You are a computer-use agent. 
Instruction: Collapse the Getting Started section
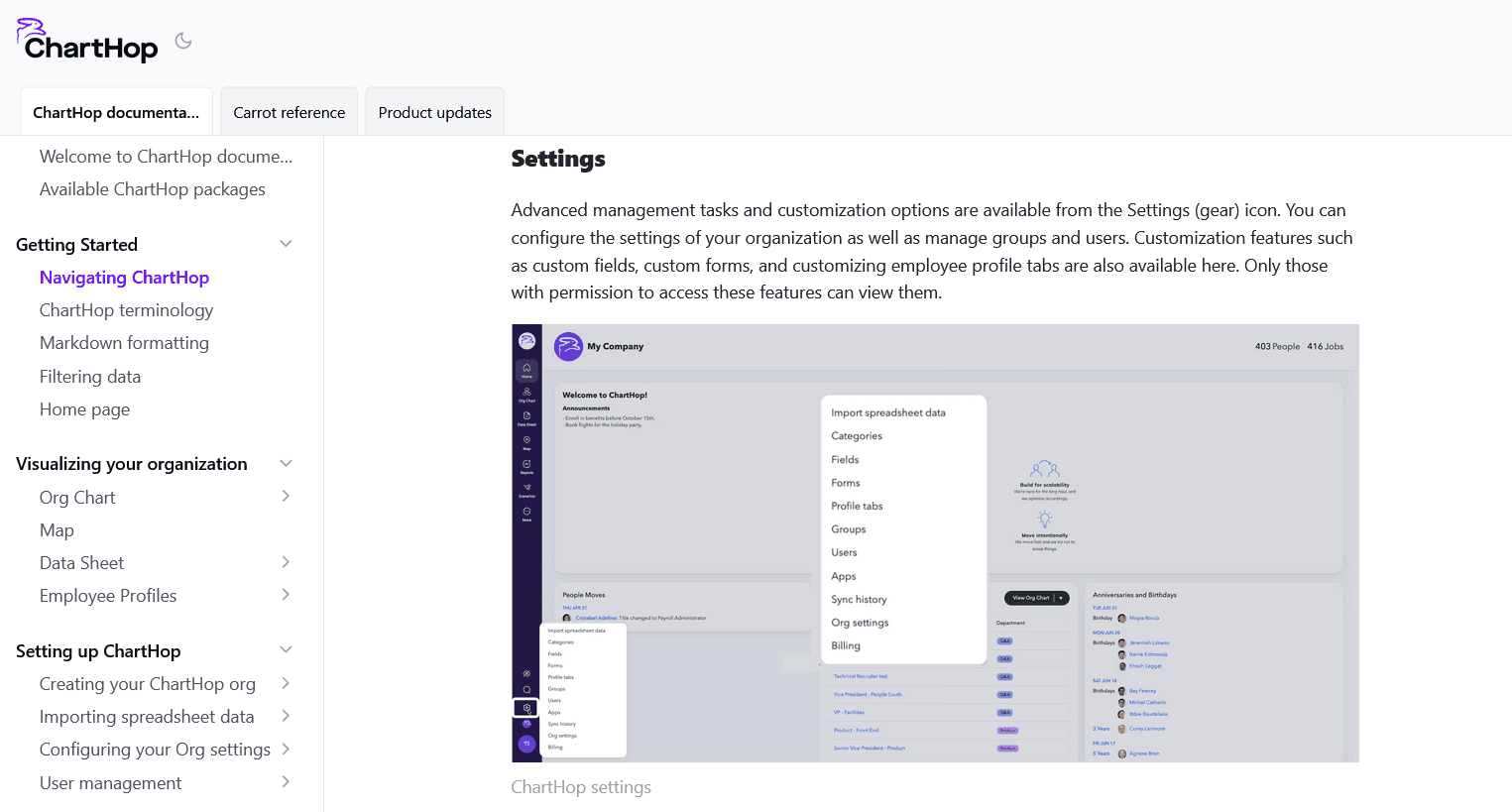286,244
